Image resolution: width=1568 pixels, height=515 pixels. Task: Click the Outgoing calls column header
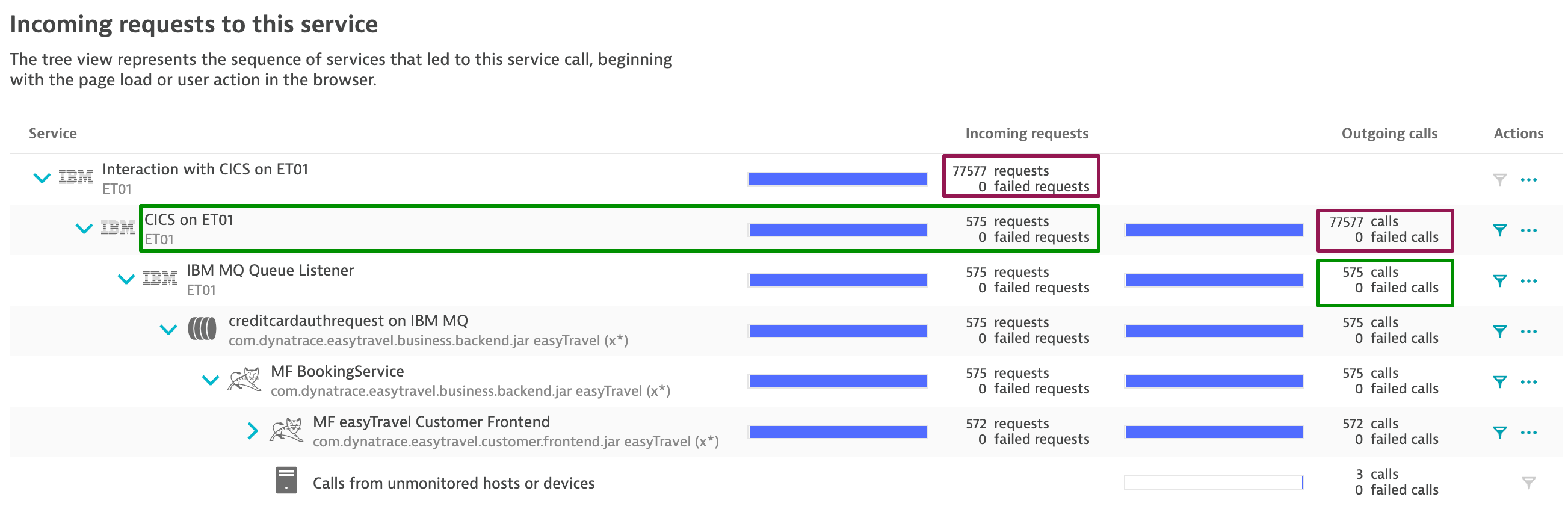pos(1389,134)
